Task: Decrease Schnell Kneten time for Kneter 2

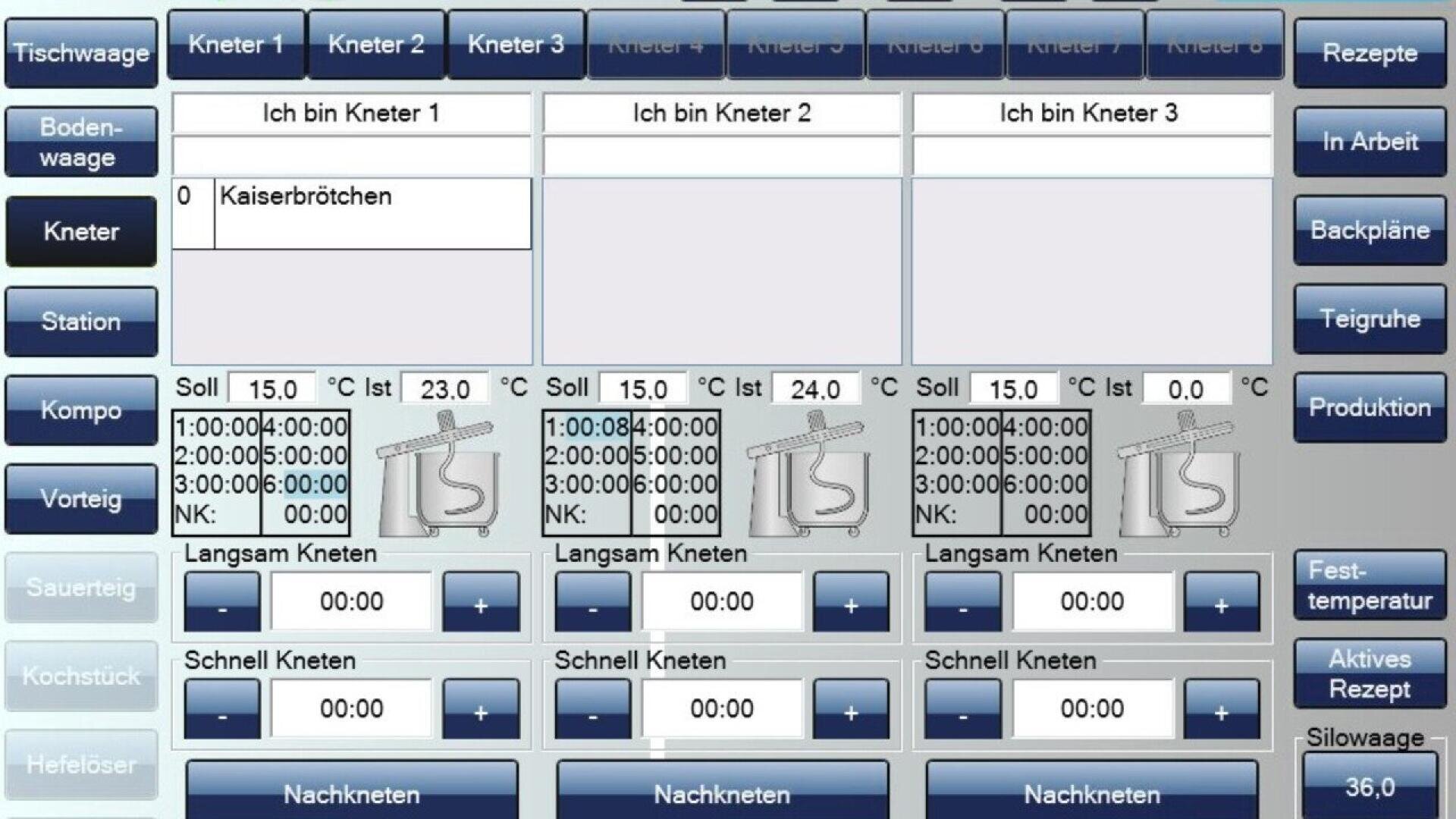Action: point(592,709)
